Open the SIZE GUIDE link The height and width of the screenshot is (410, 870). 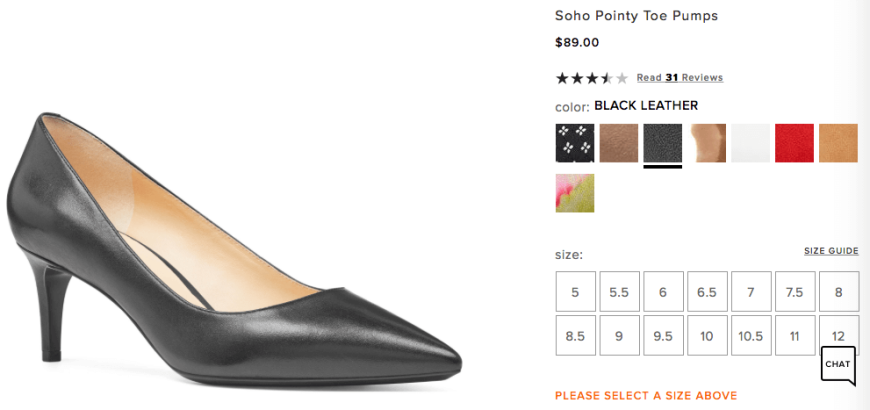[x=831, y=251]
